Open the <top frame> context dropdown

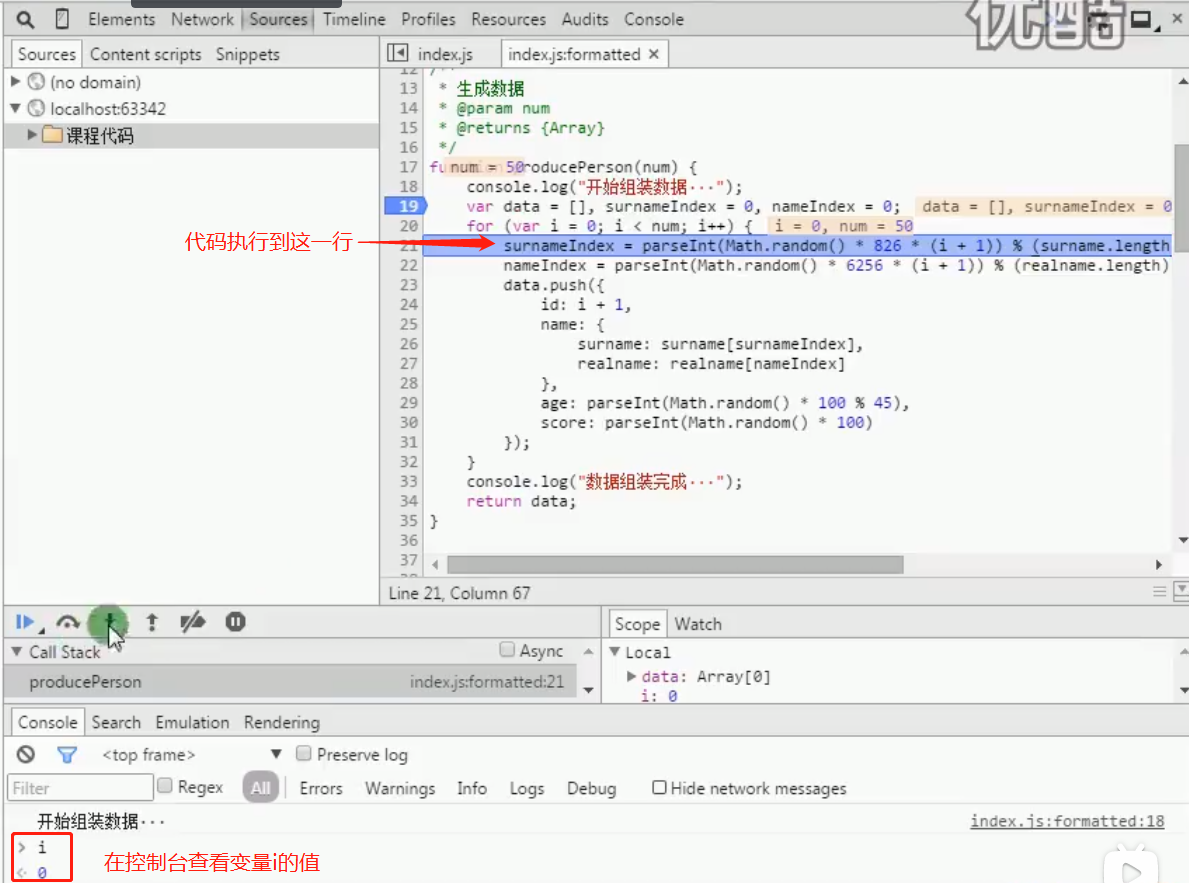pyautogui.click(x=192, y=755)
